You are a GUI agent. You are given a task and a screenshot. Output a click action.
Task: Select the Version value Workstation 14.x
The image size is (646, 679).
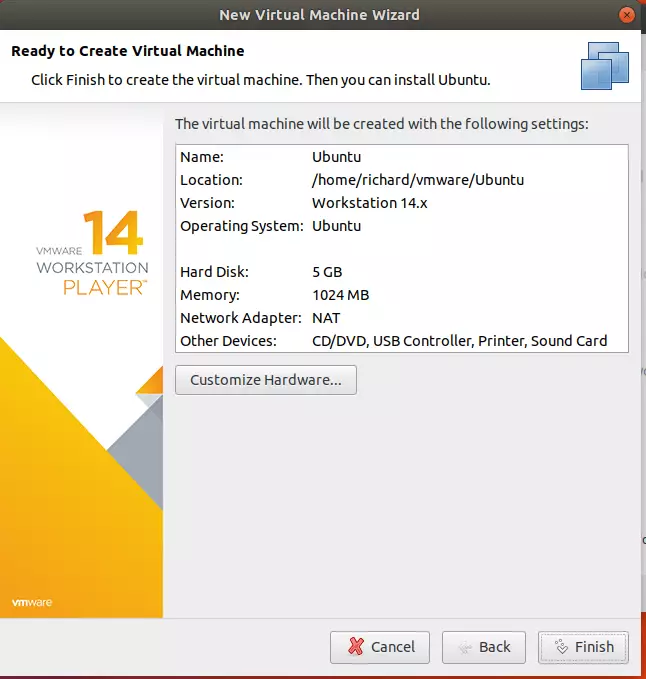(369, 203)
